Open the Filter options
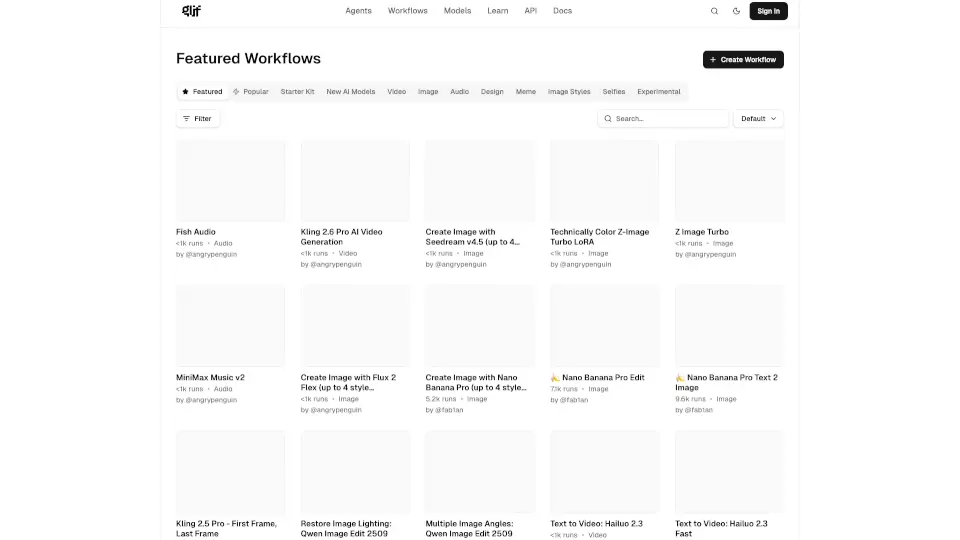 (197, 118)
